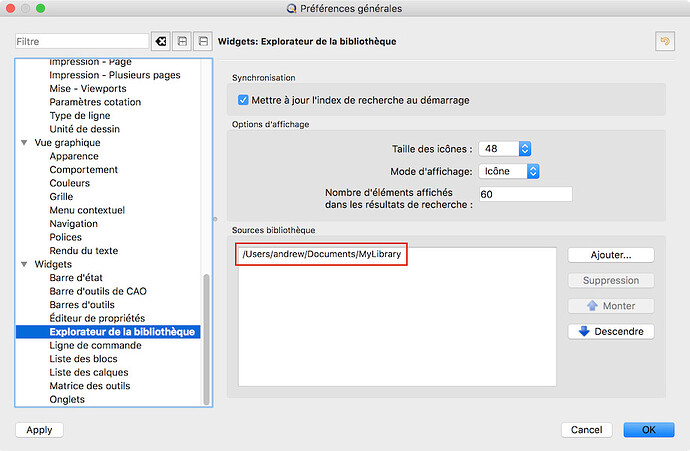690x451 pixels.
Task: Select Couleurs under Vue graphique
Action: [x=70, y=183]
